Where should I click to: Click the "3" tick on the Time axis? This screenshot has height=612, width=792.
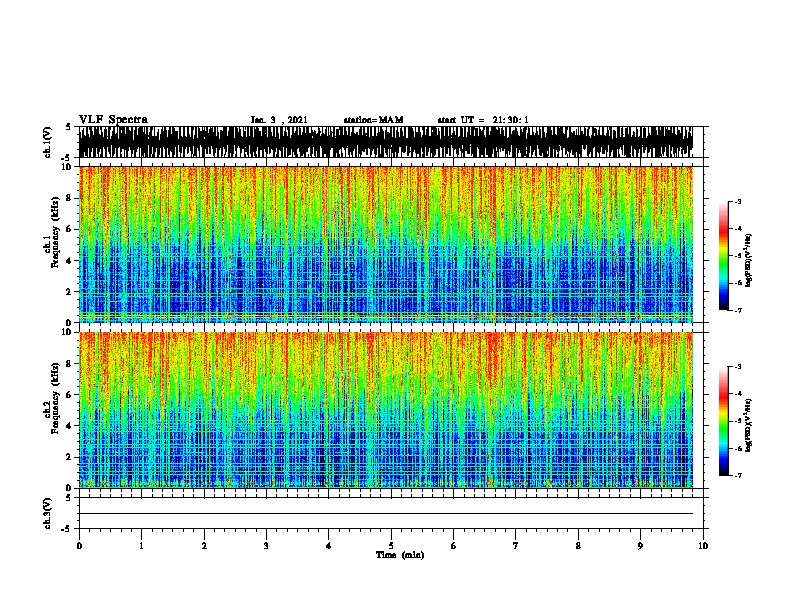266,546
